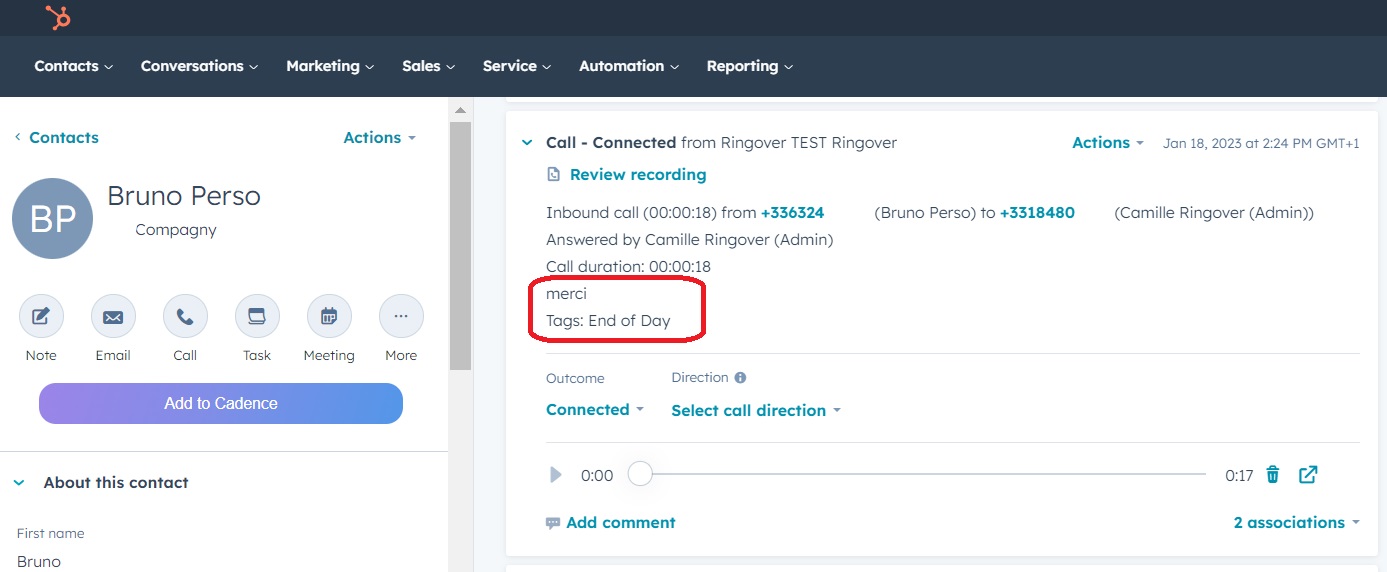The image size is (1387, 572).
Task: Schedule a Meeting with the calendar icon
Action: tap(329, 317)
